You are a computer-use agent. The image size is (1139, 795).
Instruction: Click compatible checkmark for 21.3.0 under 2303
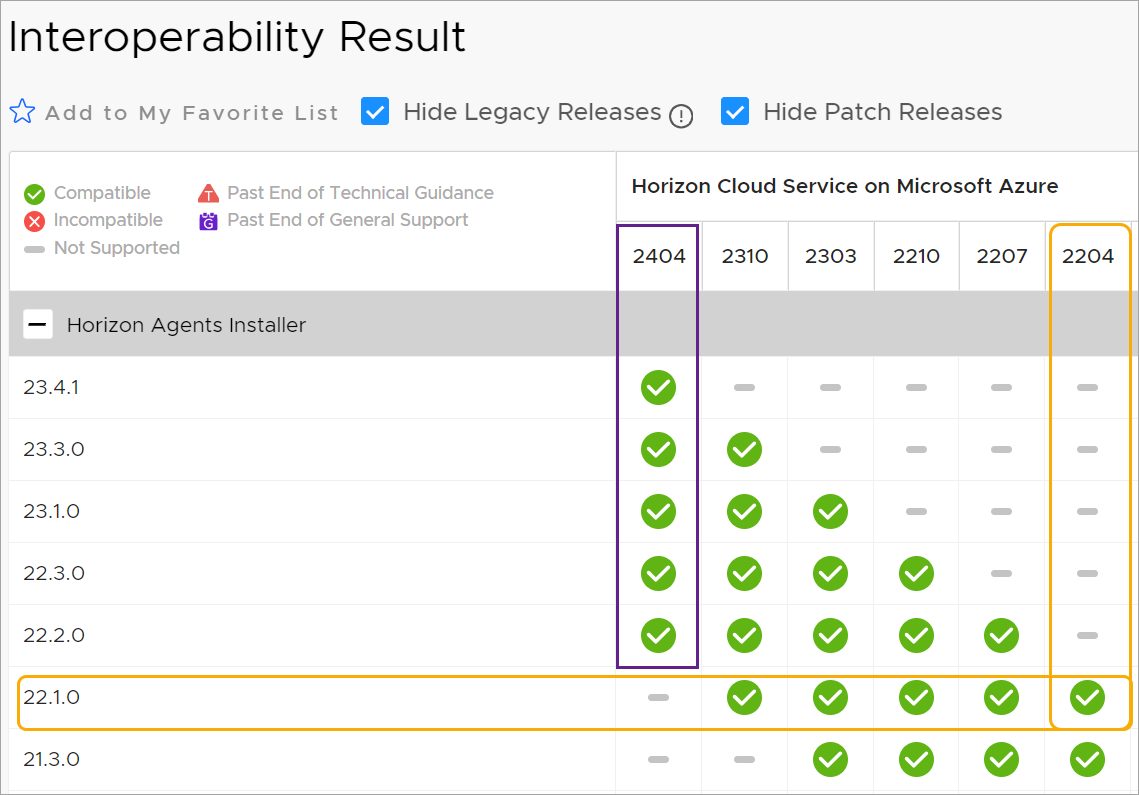830,759
